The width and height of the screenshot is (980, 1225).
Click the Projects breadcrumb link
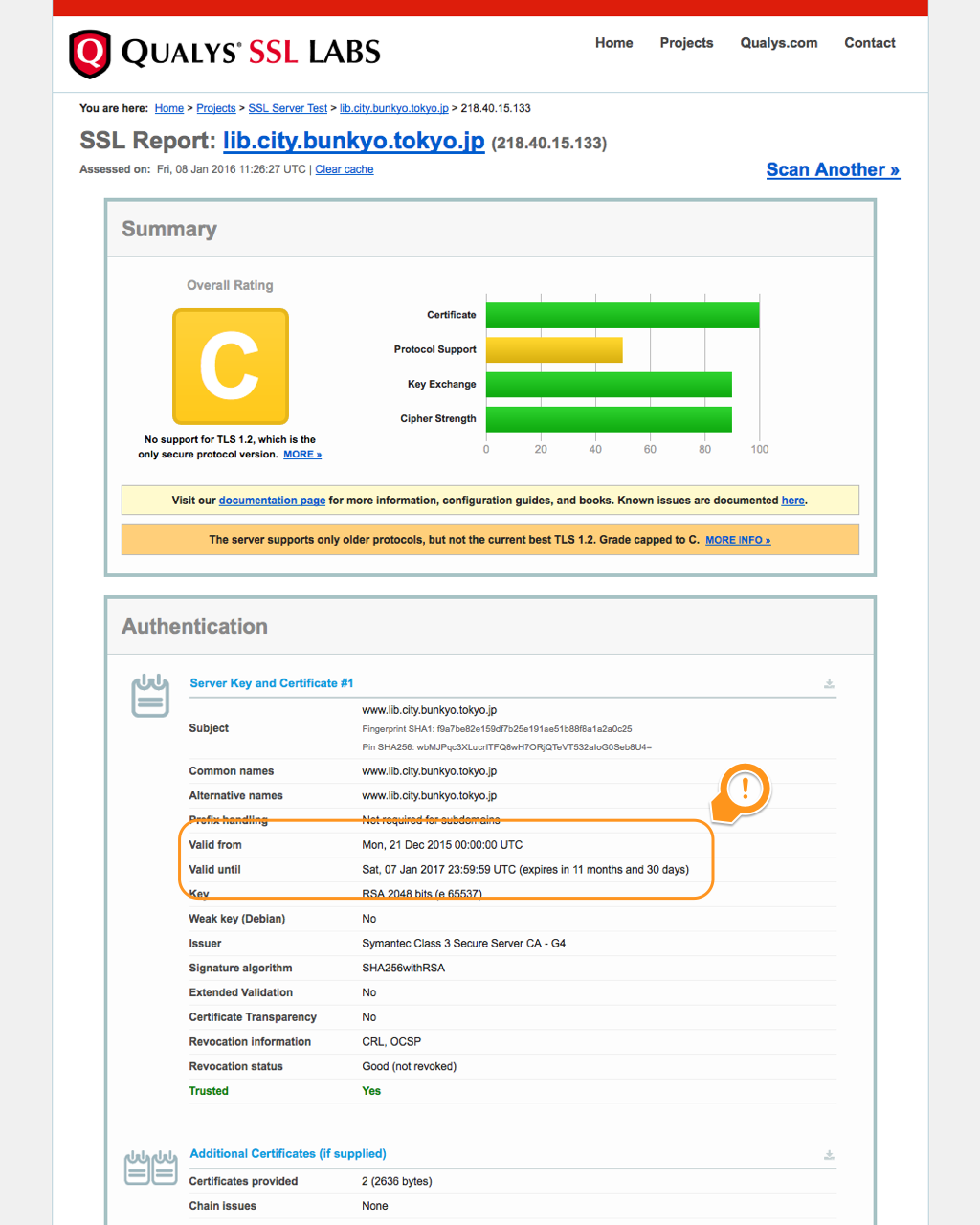coord(216,108)
